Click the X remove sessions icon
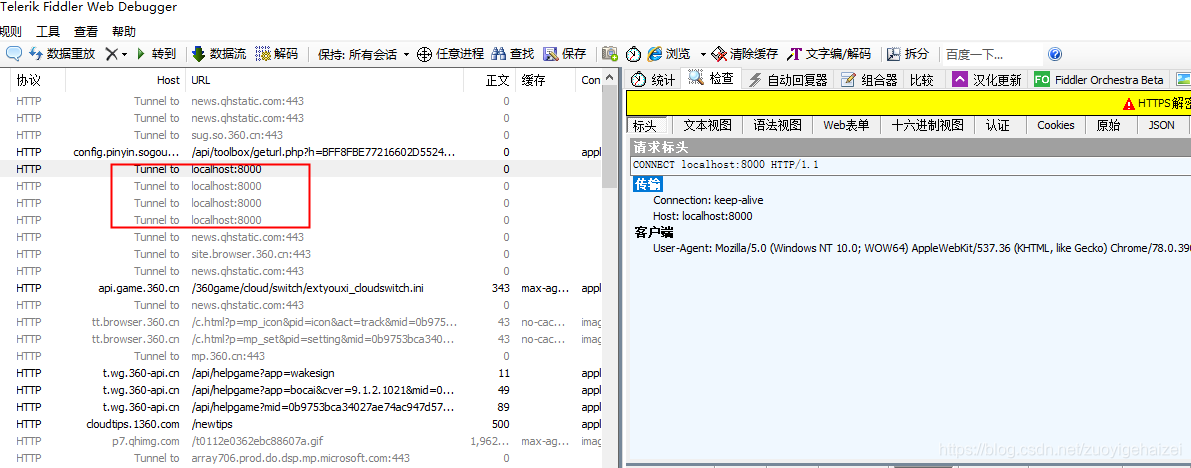 point(111,54)
